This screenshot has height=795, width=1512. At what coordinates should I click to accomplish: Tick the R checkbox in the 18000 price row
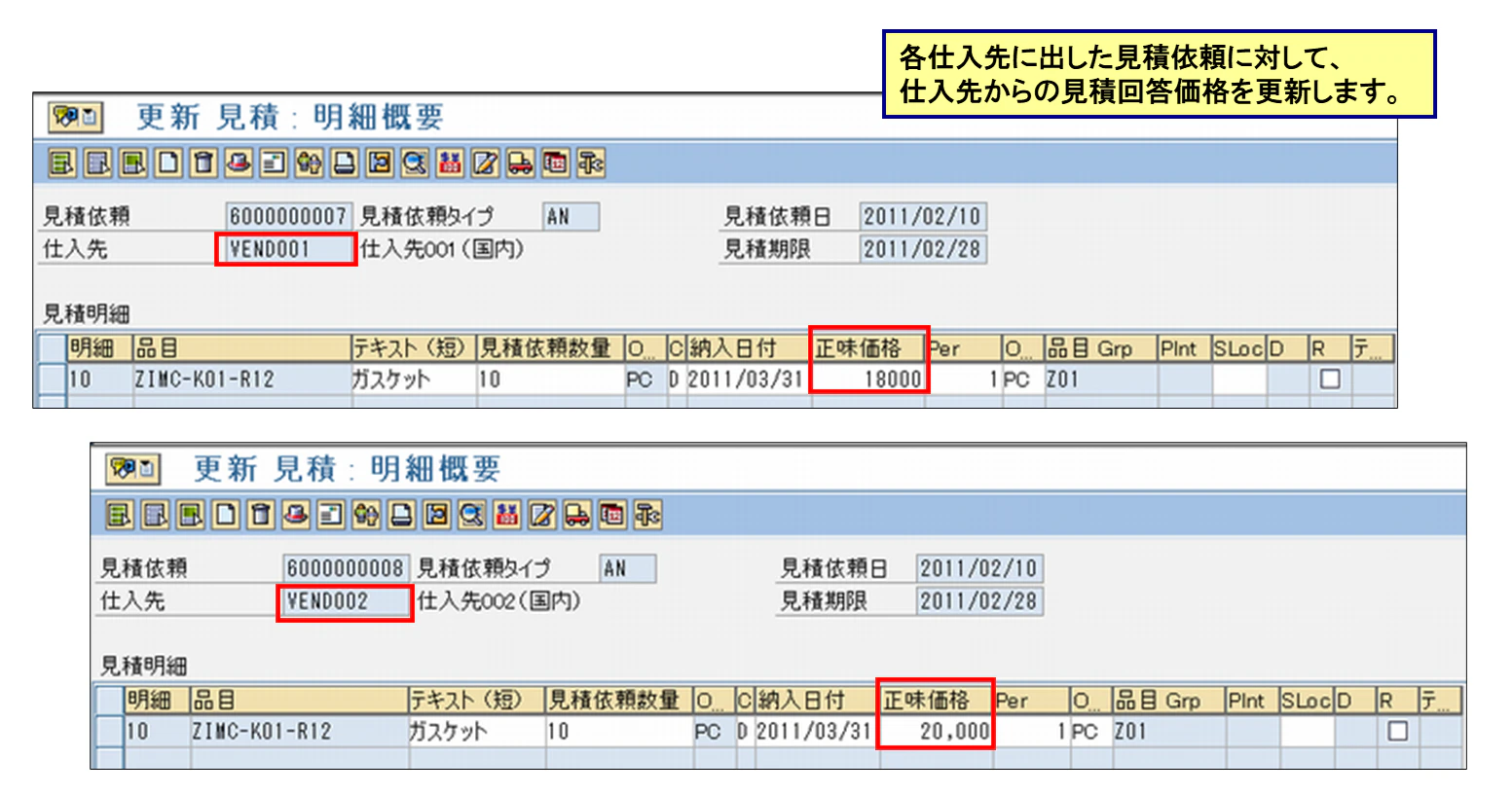coord(1330,379)
